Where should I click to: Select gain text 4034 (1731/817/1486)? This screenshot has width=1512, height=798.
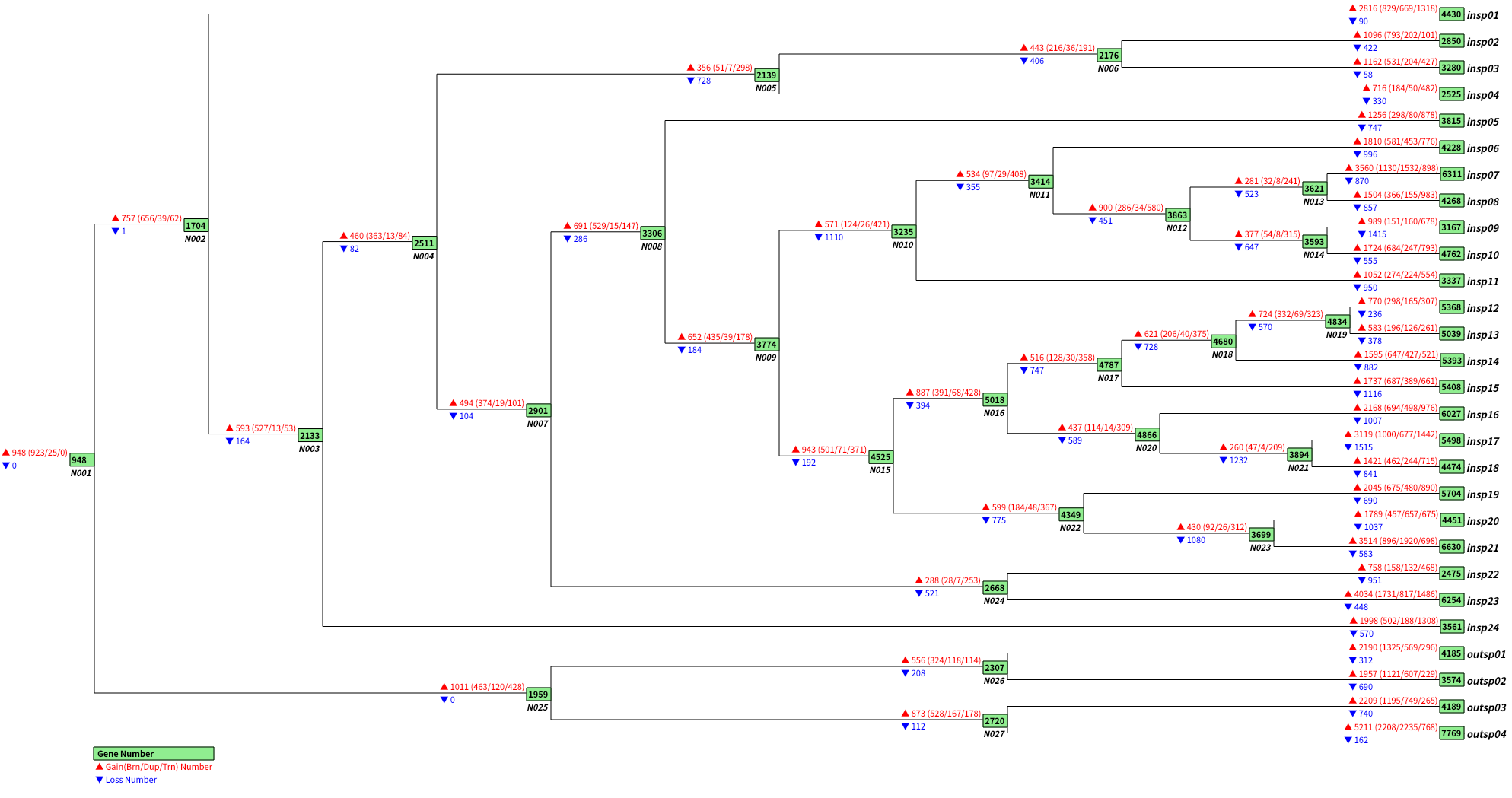pyautogui.click(x=1396, y=594)
